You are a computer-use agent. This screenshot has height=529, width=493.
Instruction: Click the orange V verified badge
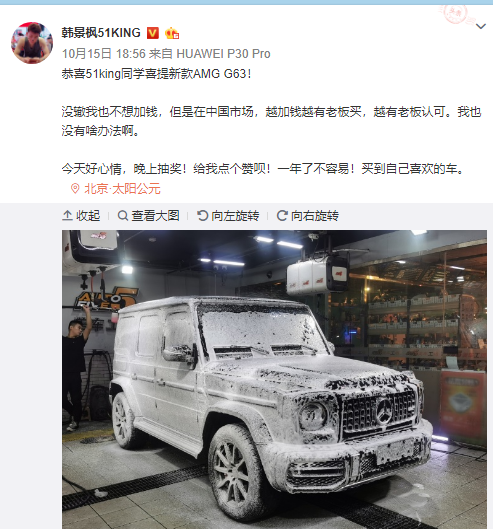pyautogui.click(x=153, y=33)
